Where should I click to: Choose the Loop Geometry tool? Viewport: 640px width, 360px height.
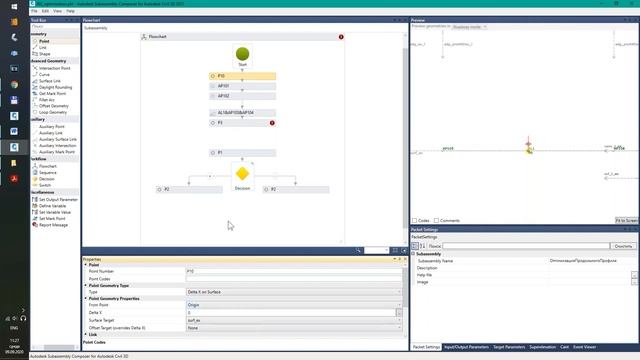(53, 112)
